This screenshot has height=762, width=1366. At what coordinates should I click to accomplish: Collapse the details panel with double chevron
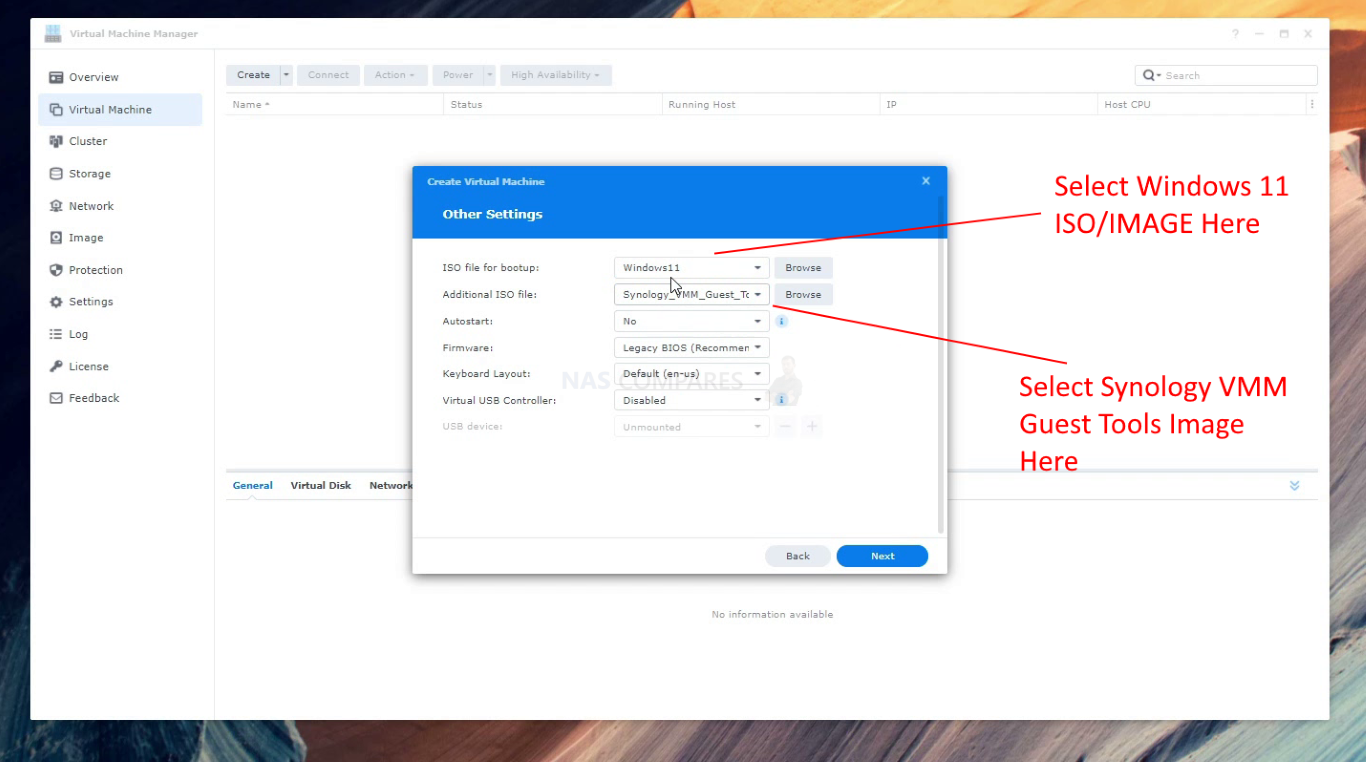(x=1294, y=485)
